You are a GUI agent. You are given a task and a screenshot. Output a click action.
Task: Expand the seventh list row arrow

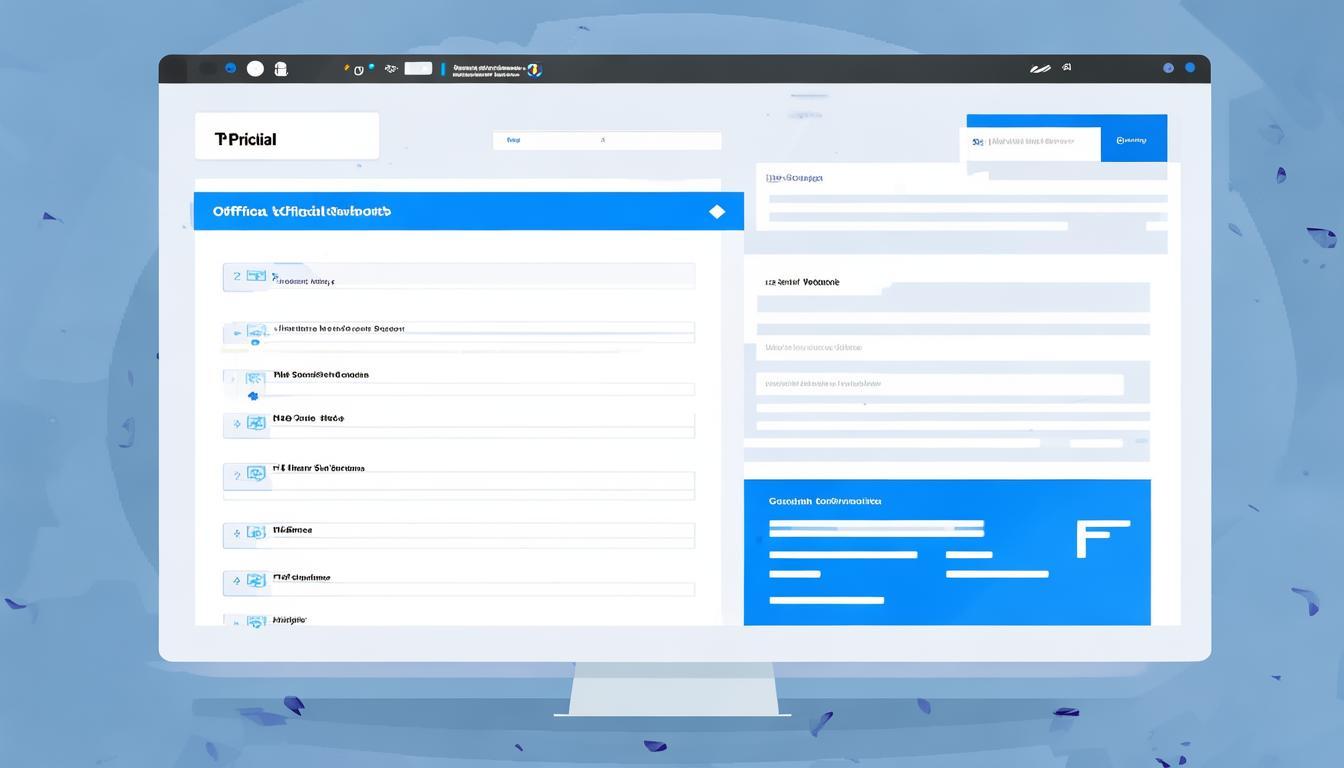(237, 580)
